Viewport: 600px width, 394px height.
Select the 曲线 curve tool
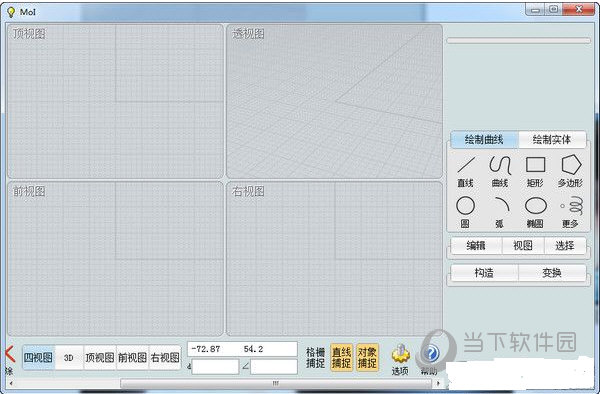pyautogui.click(x=500, y=171)
